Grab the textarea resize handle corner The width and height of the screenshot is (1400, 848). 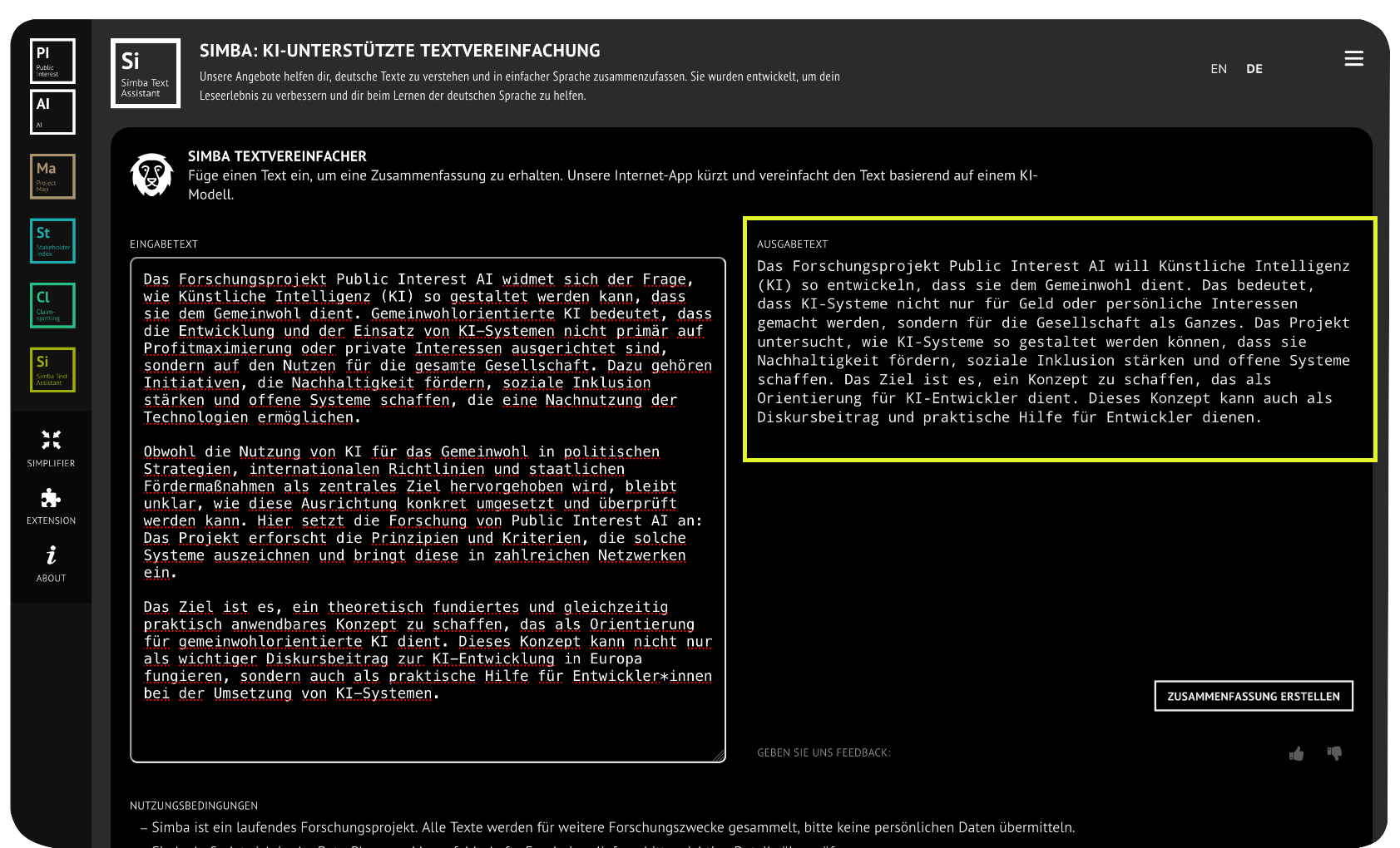tap(720, 756)
